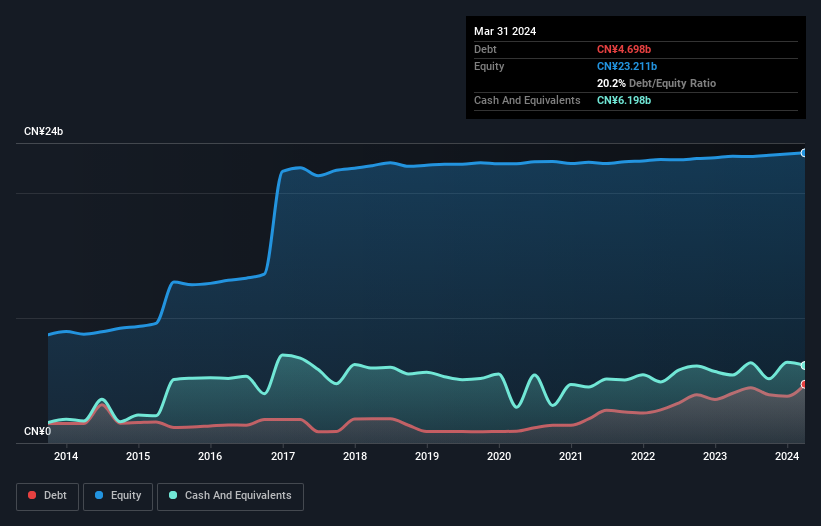Click the 2024 x-axis label

(x=787, y=456)
